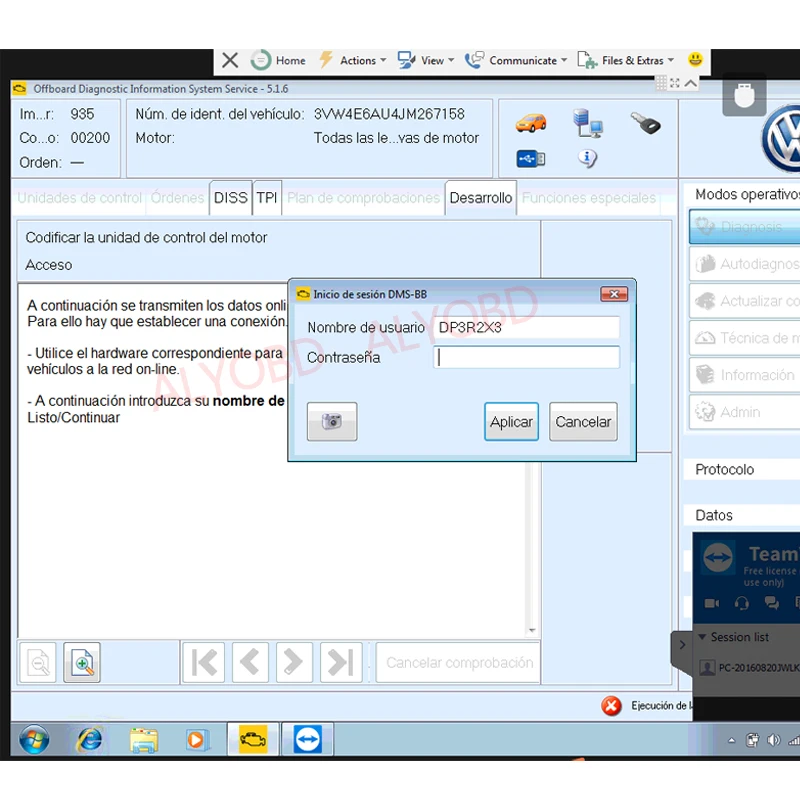Click the zoom in document icon

pyautogui.click(x=82, y=662)
